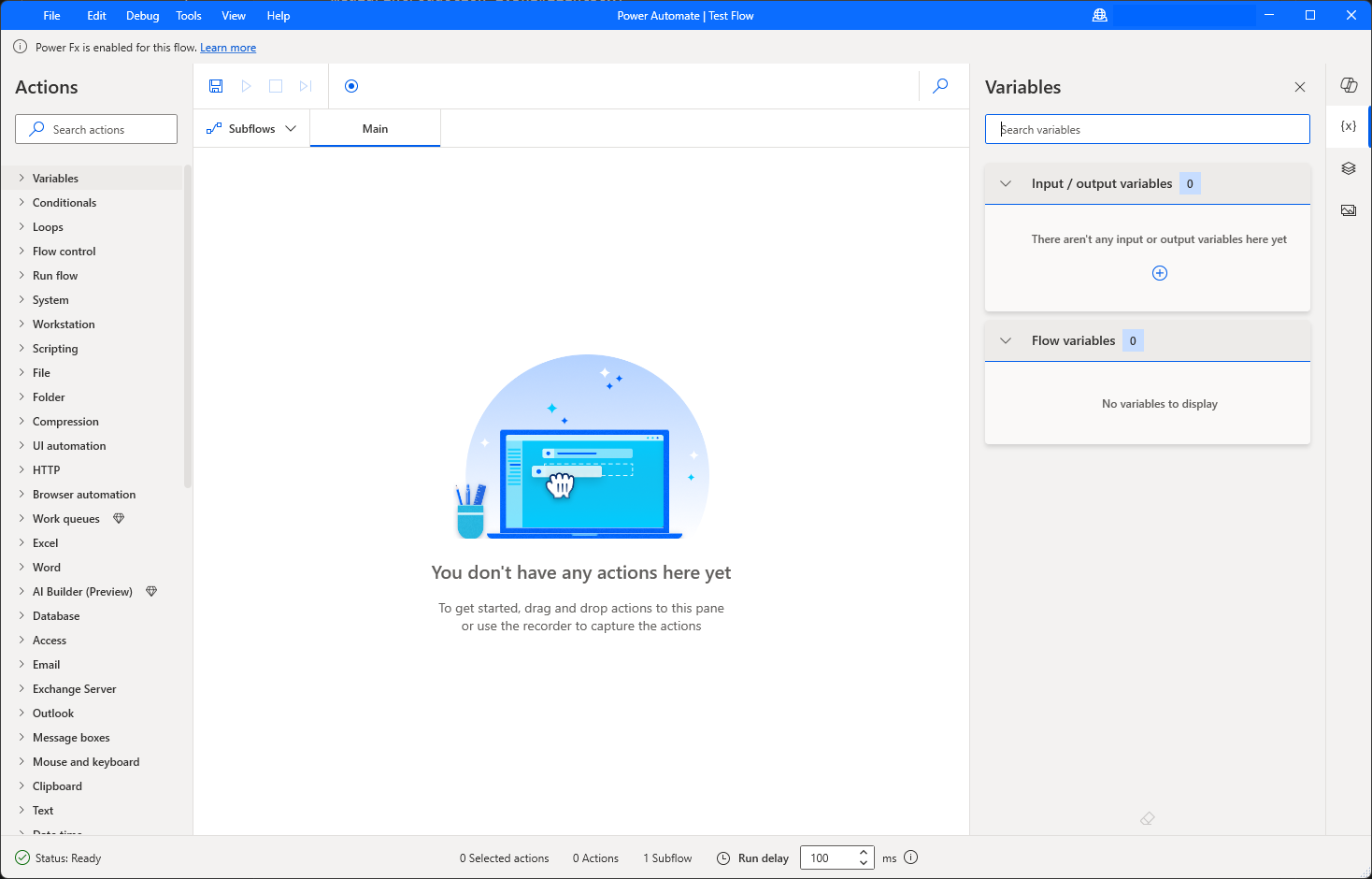Open the Variables pane icon
Screen dimensions: 1372x879
coord(1348,124)
